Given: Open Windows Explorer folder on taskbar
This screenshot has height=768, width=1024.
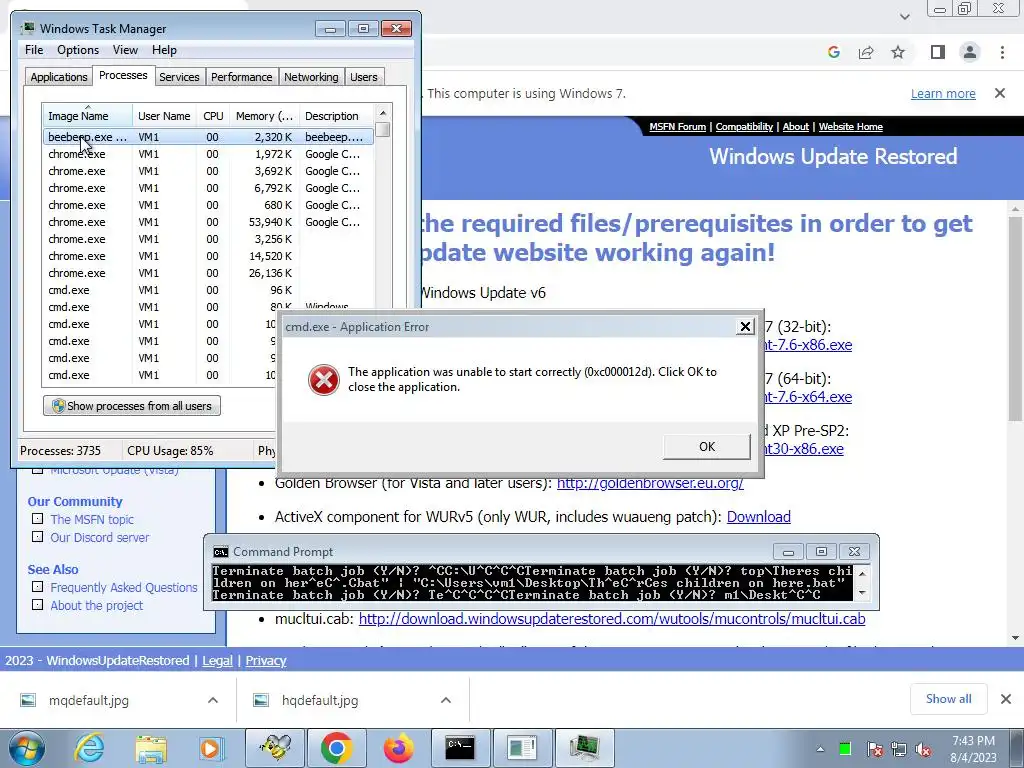Looking at the screenshot, I should click(151, 748).
